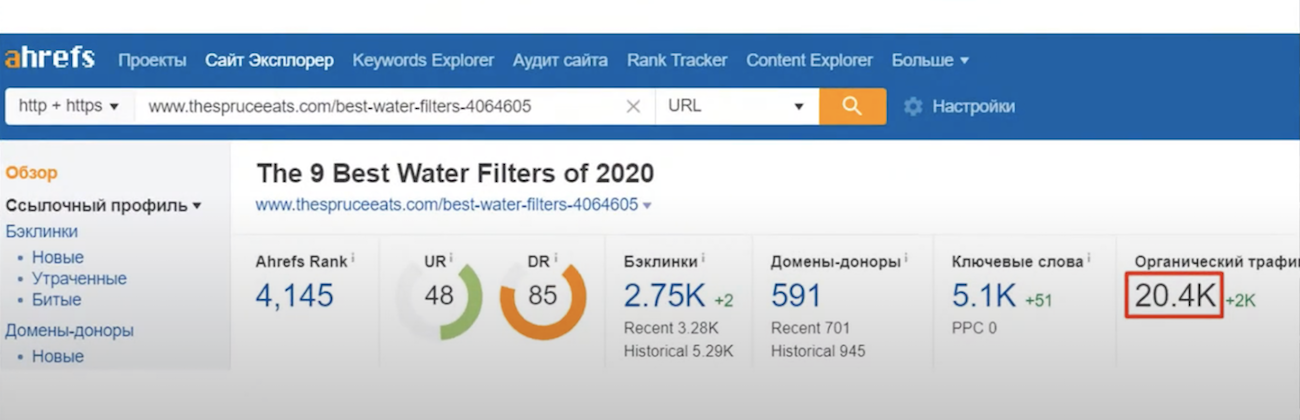
Task: Click the DR 85 gauge
Action: [x=542, y=296]
